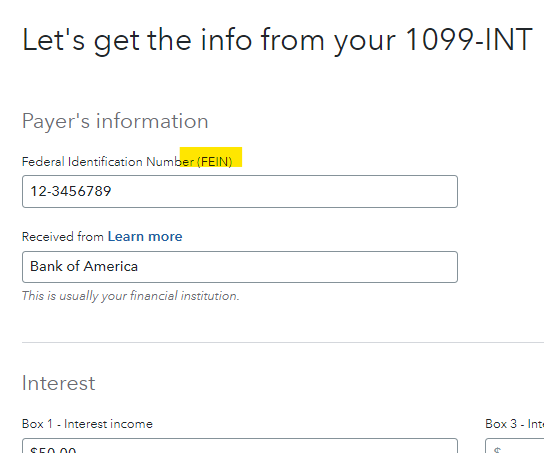Place cursor in the $50.00 amount

point(53,450)
